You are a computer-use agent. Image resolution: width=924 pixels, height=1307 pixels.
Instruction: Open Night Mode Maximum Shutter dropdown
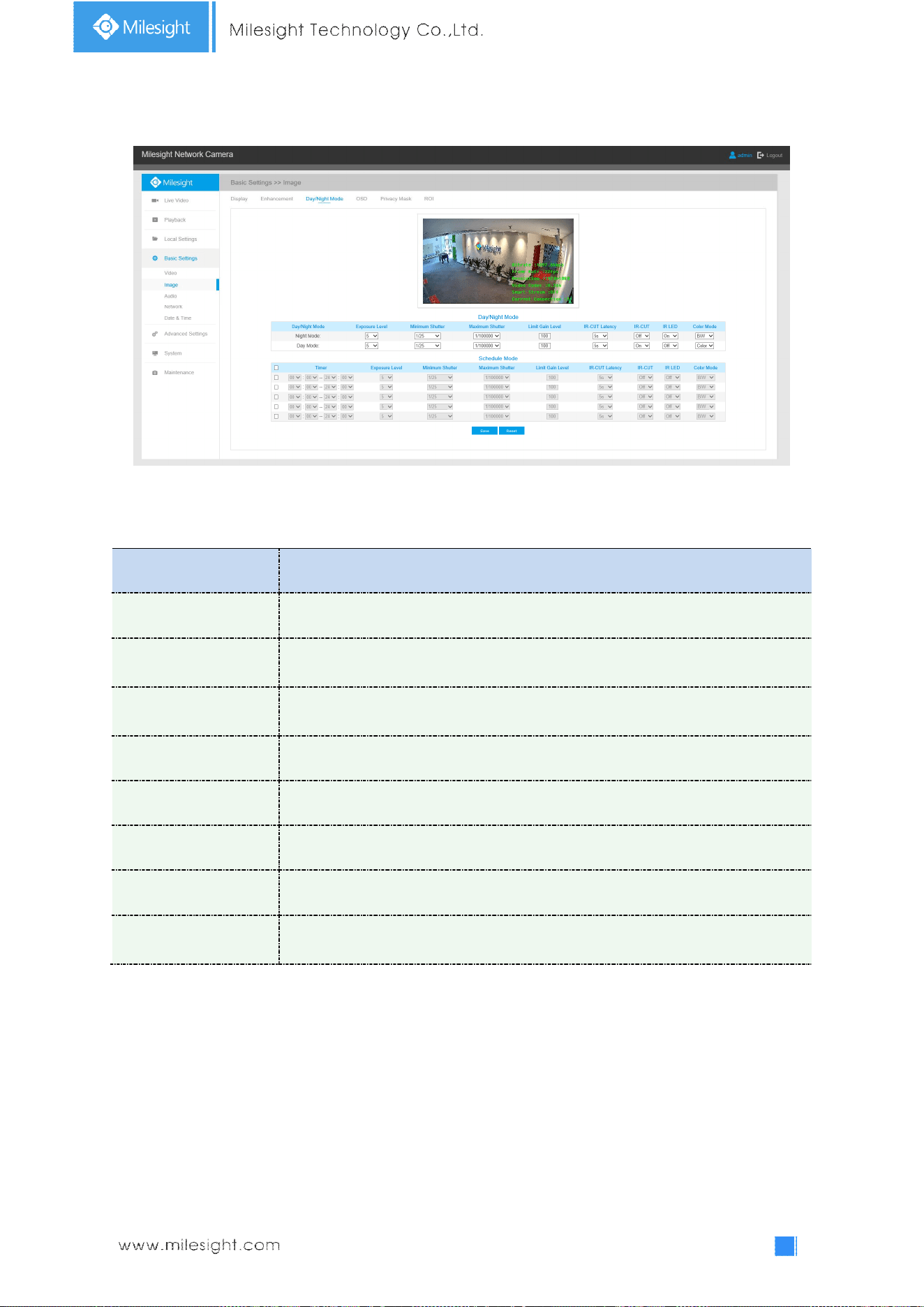tap(487, 336)
